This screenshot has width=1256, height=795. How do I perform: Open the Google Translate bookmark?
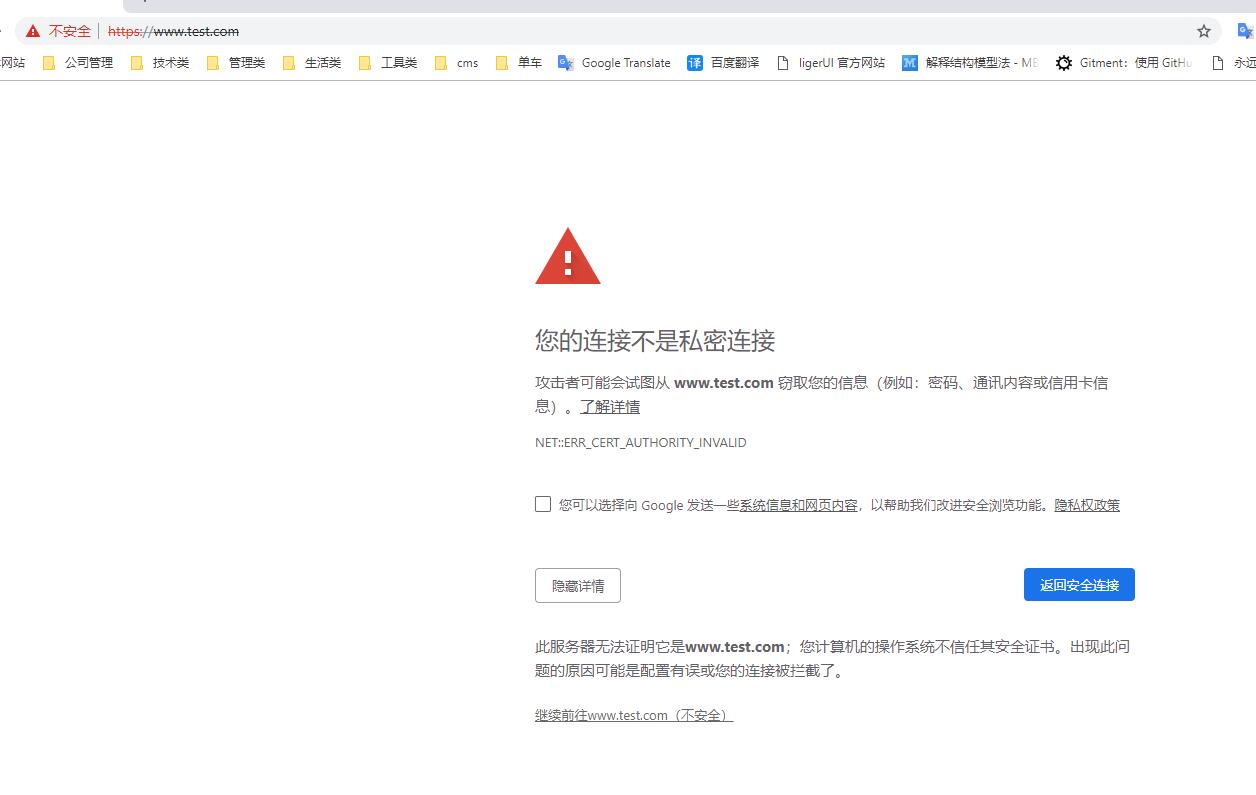coord(614,63)
